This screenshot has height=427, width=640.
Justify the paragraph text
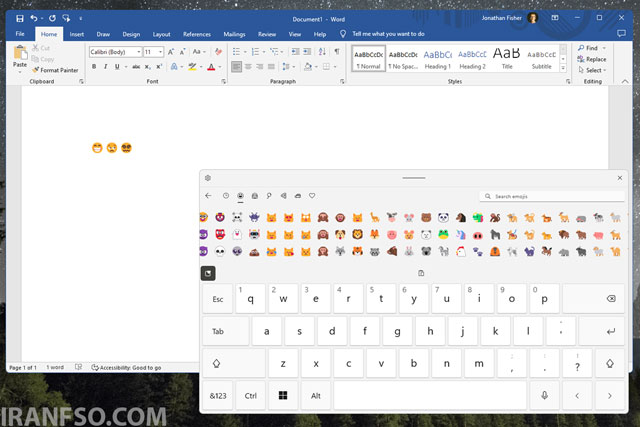click(x=271, y=67)
